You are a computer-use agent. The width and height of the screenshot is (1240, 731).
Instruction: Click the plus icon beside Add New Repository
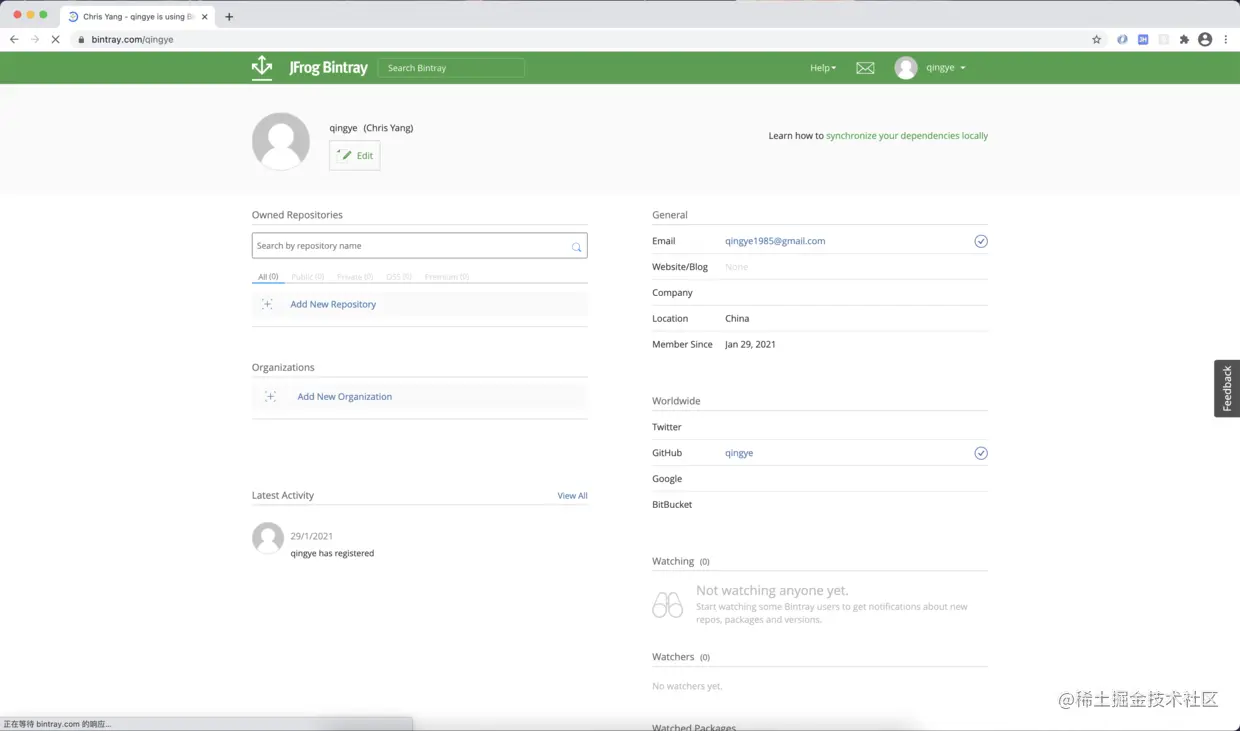point(267,304)
